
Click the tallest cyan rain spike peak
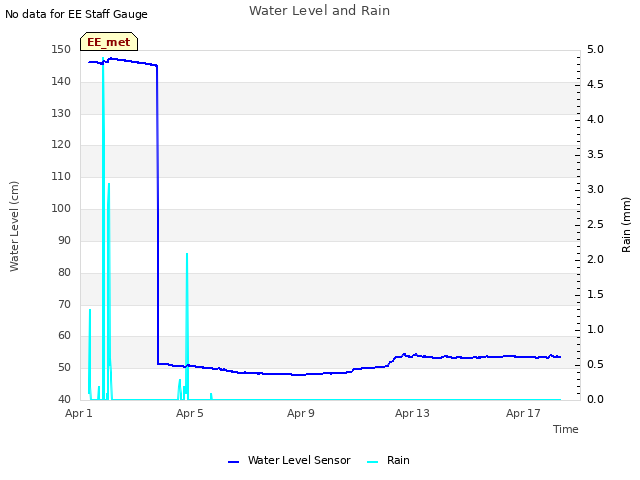point(103,59)
